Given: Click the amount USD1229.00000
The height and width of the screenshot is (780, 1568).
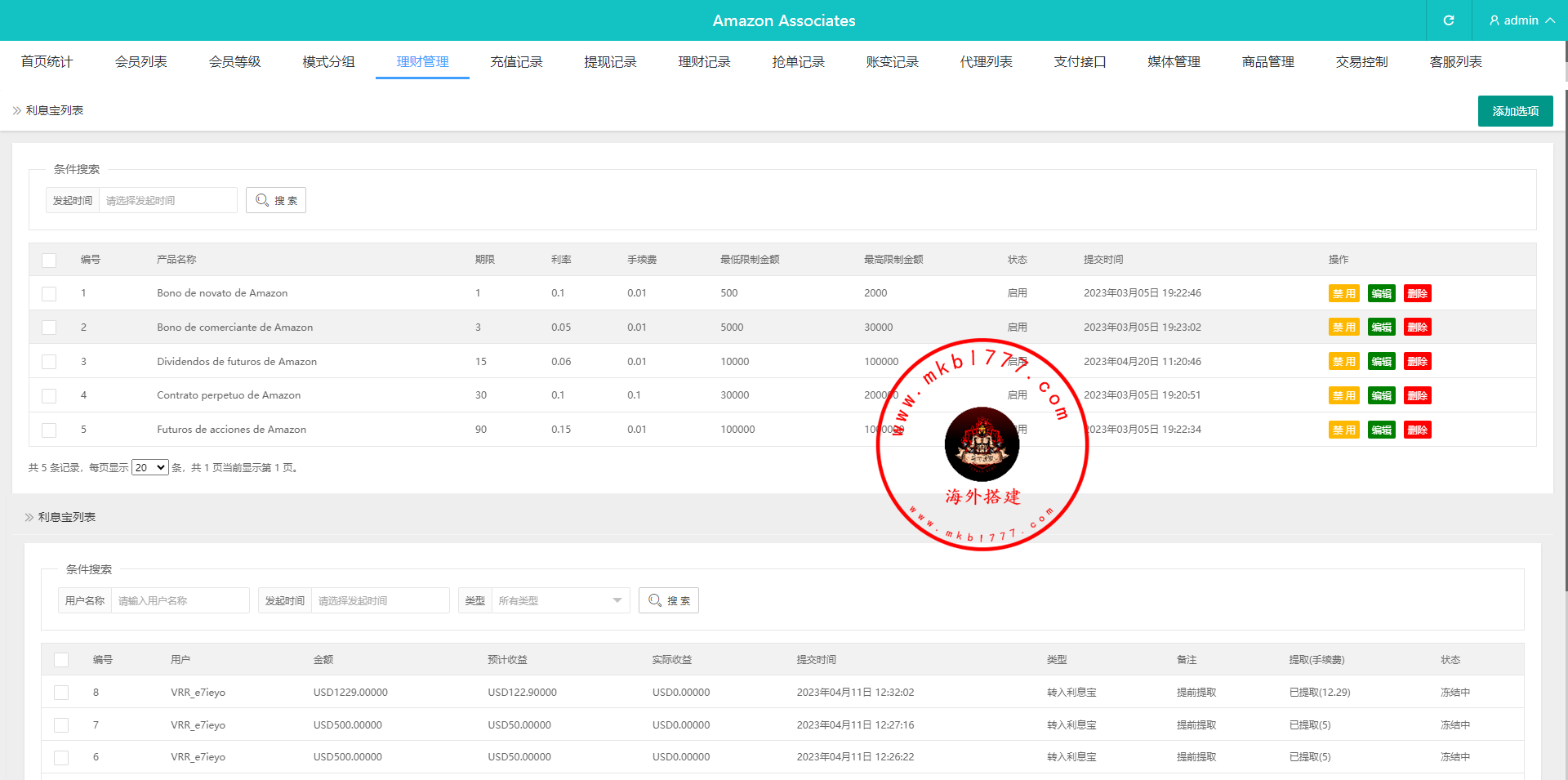Looking at the screenshot, I should [350, 693].
